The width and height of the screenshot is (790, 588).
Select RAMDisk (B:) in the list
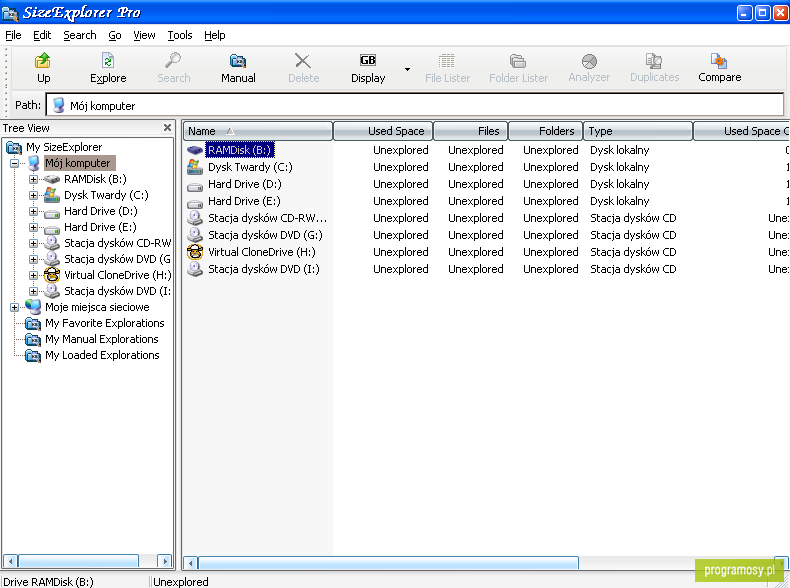pyautogui.click(x=240, y=150)
